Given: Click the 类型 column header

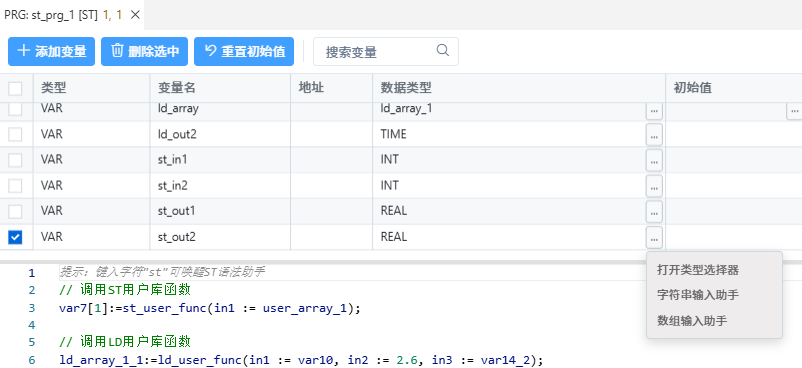Looking at the screenshot, I should click(92, 88).
